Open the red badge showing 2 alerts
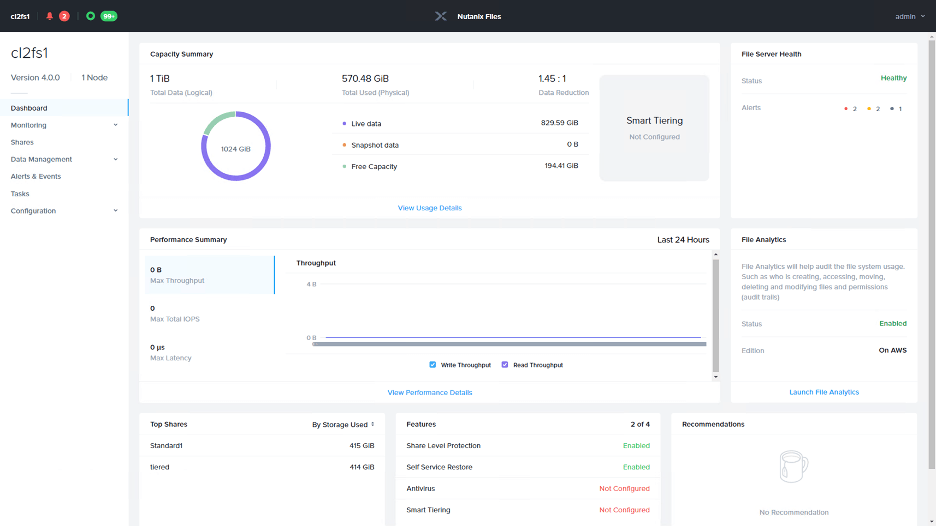Screen dimensions: 936x526 [64, 16]
